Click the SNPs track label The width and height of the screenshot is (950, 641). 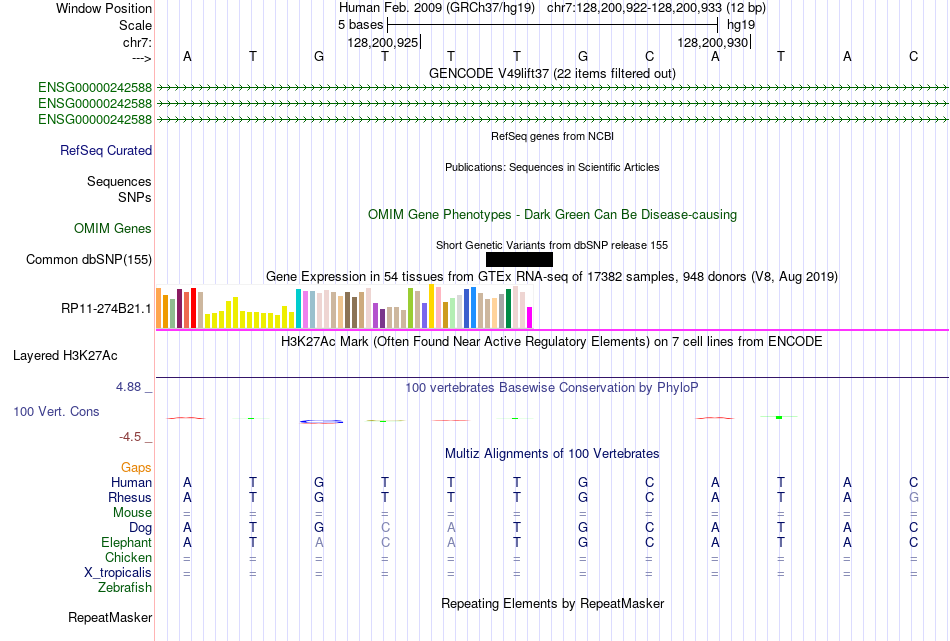(x=135, y=198)
